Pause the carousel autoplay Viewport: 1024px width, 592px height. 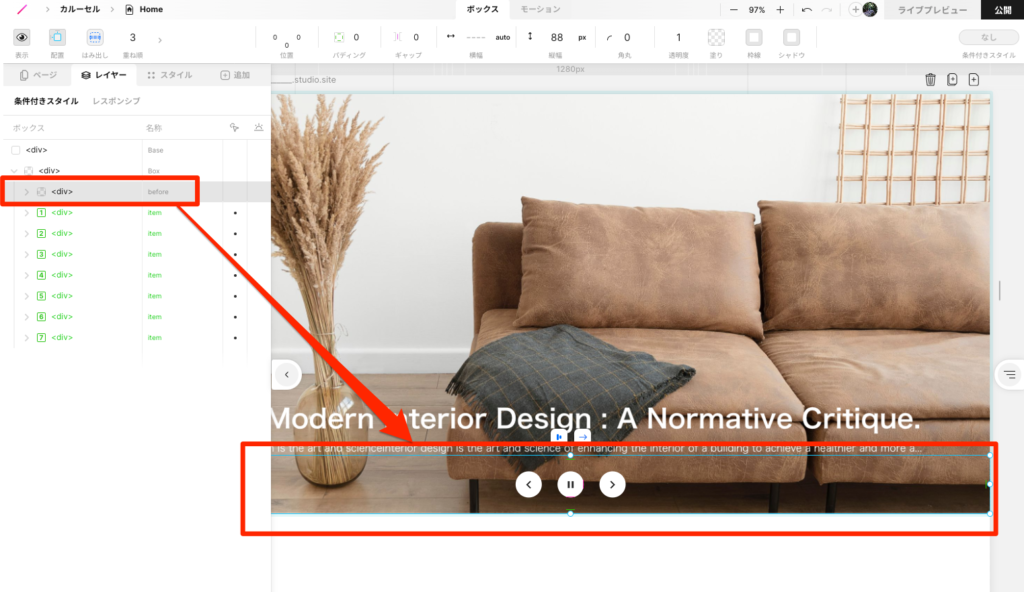pyautogui.click(x=570, y=485)
